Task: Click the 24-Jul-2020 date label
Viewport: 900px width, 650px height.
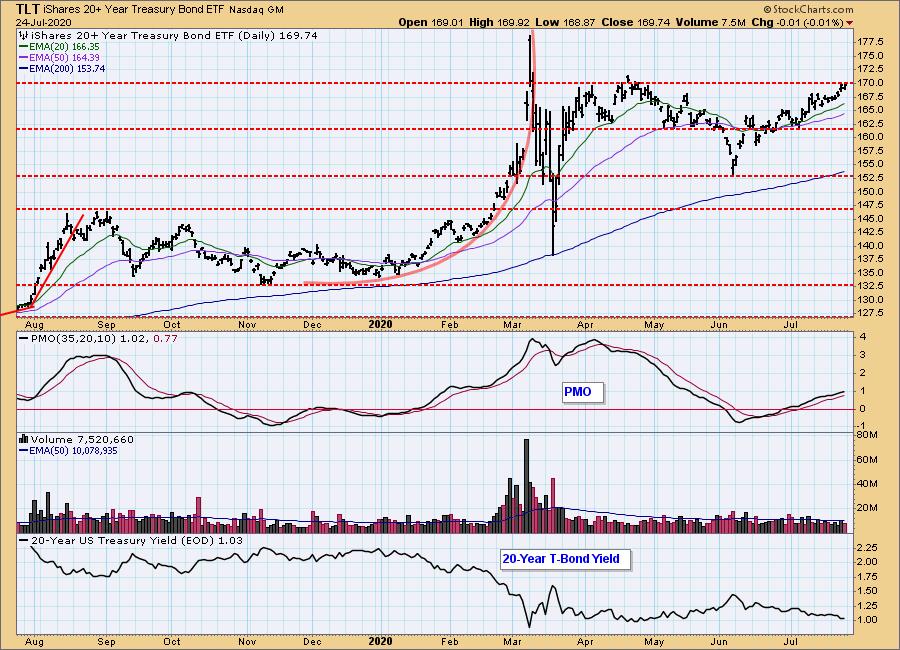Action: [x=43, y=22]
